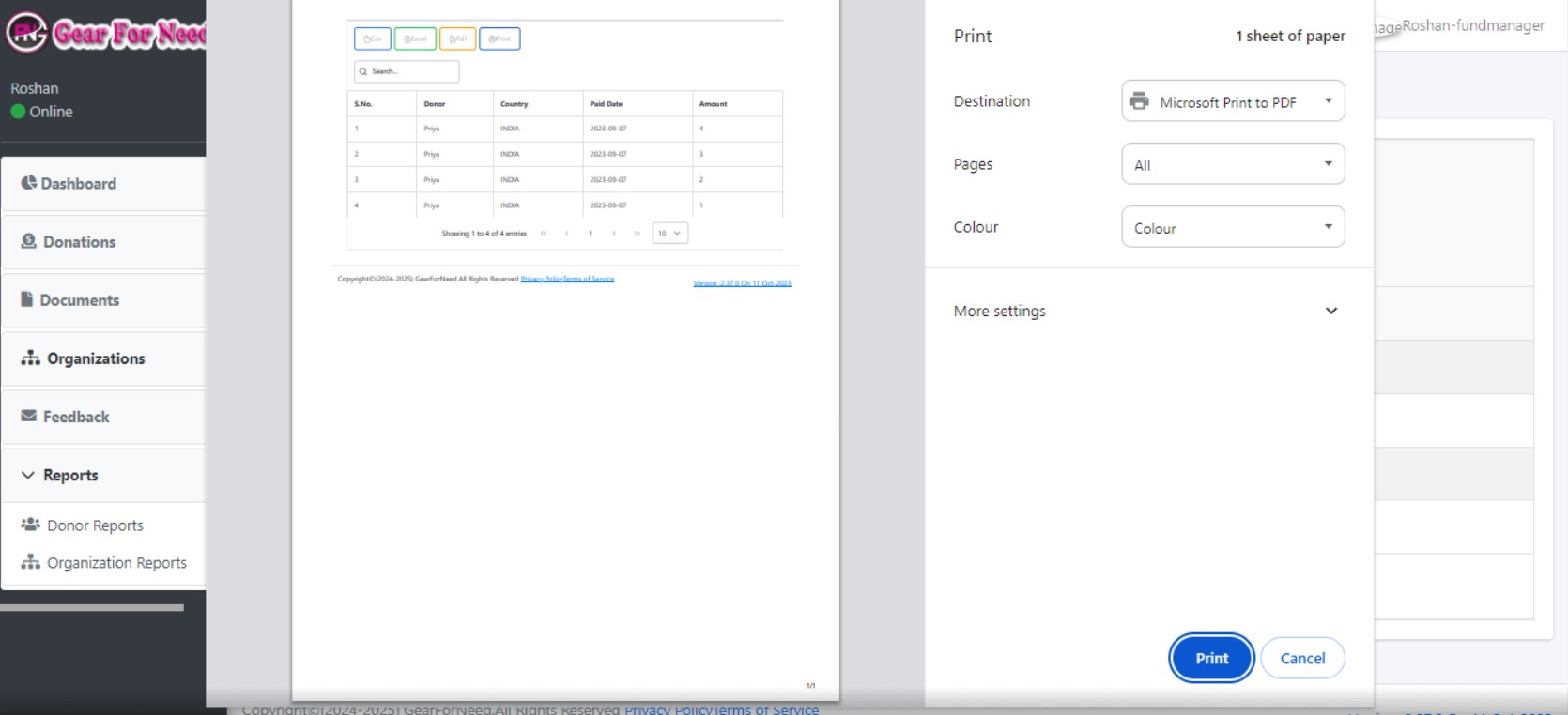The height and width of the screenshot is (715, 1568).
Task: Select Donor Reports submenu item
Action: (95, 525)
